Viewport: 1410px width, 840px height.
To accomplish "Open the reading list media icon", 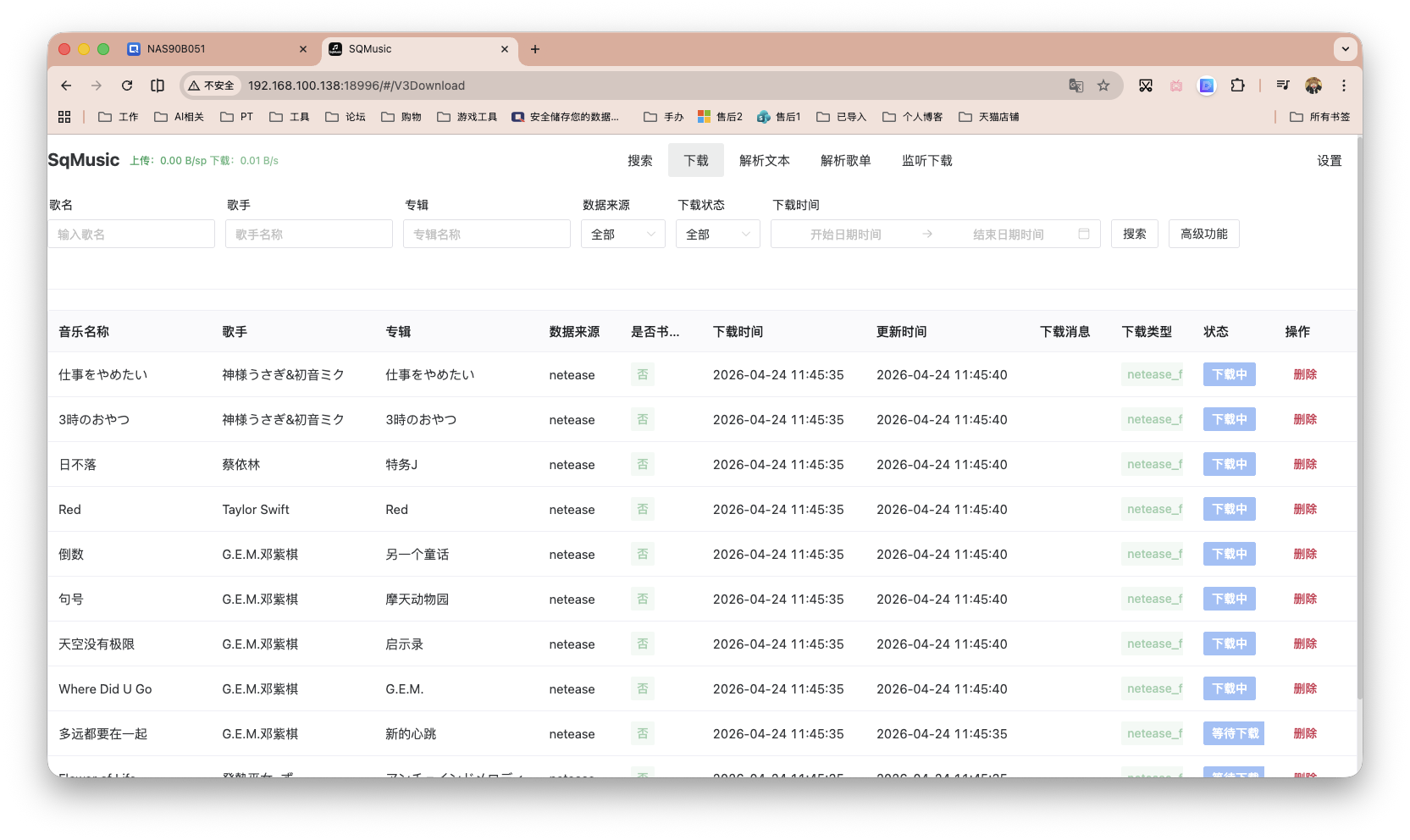I will pos(1282,85).
